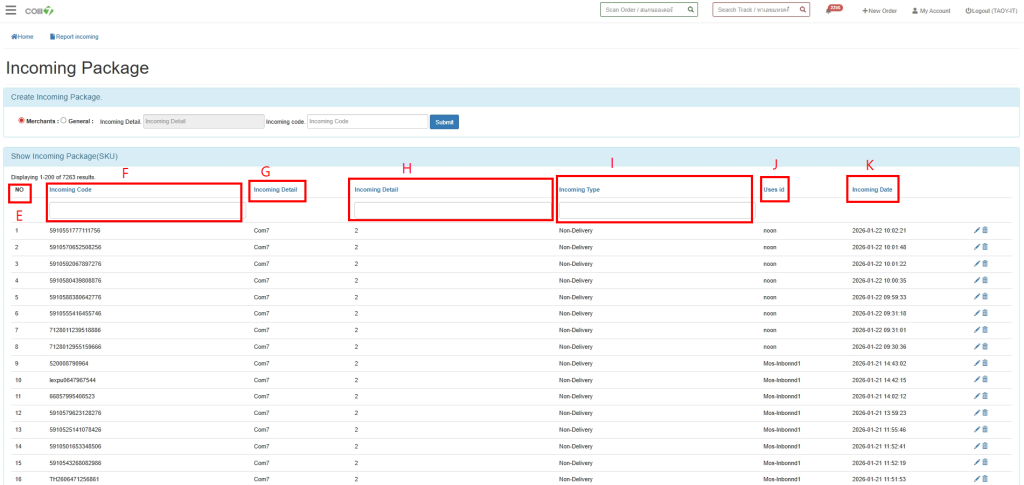
Task: Go to Home in breadcrumb
Action: tap(22, 36)
